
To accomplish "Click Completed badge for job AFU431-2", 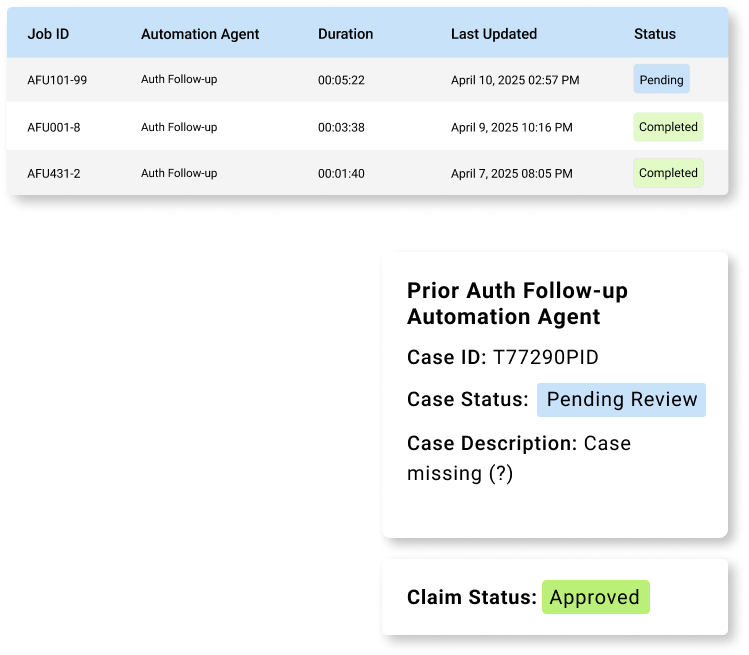I will 668,172.
